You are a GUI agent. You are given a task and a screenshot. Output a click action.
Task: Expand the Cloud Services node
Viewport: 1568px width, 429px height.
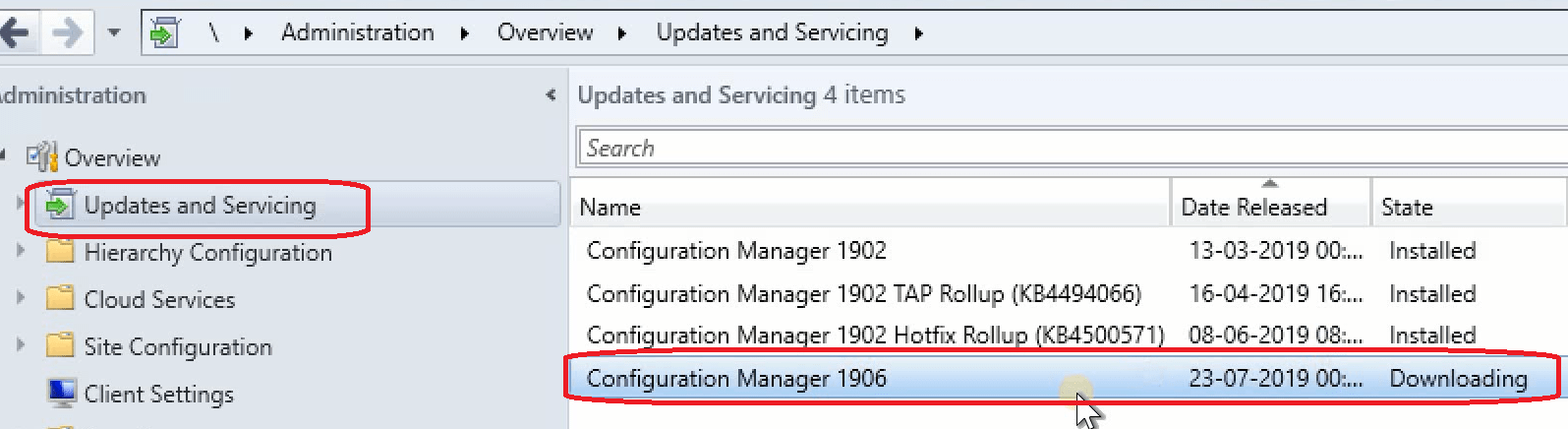pos(21,297)
